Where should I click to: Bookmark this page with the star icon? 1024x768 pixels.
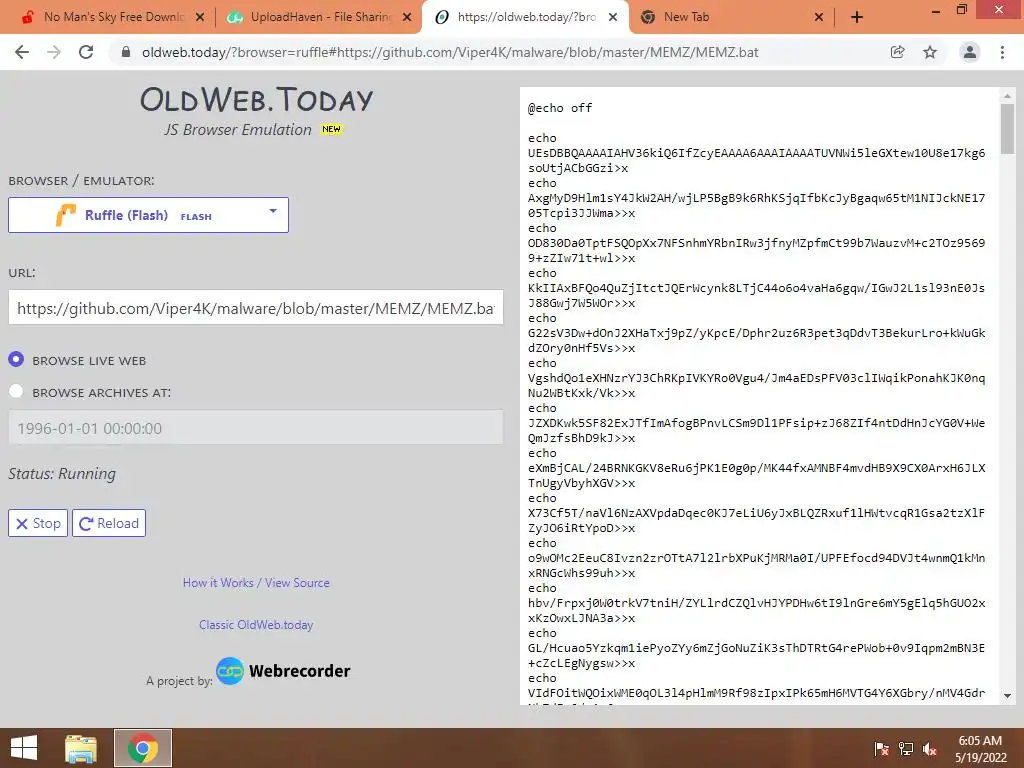click(930, 52)
